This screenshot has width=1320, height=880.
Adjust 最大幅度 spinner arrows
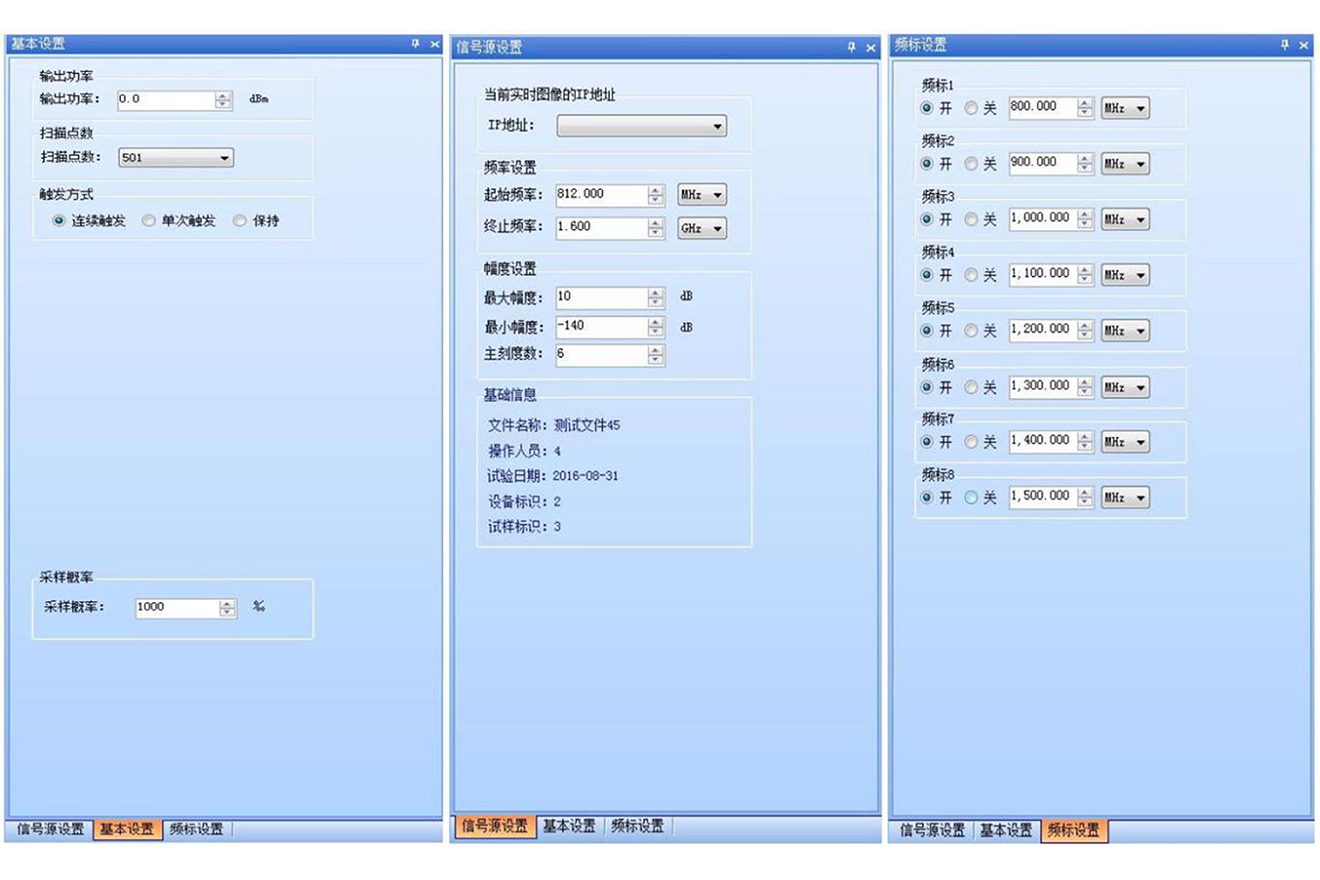(656, 298)
